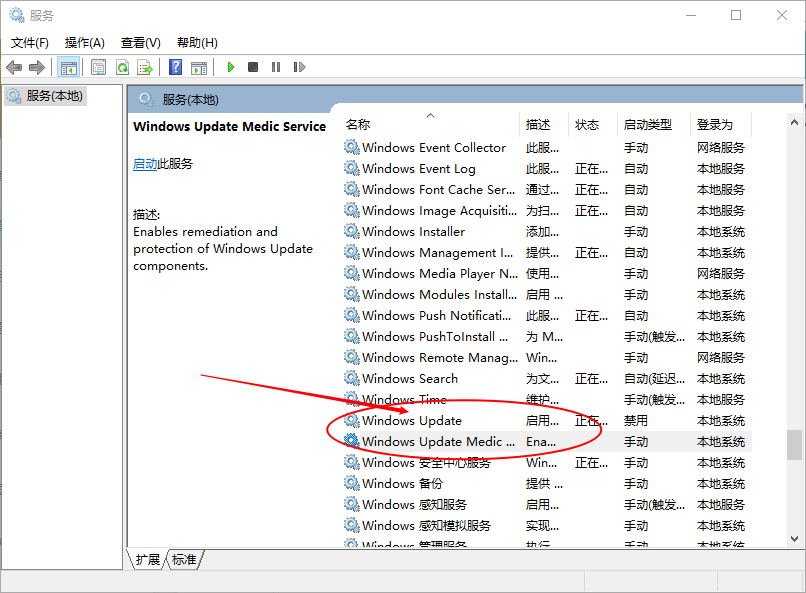Click the Forward navigation arrow

click(x=37, y=67)
